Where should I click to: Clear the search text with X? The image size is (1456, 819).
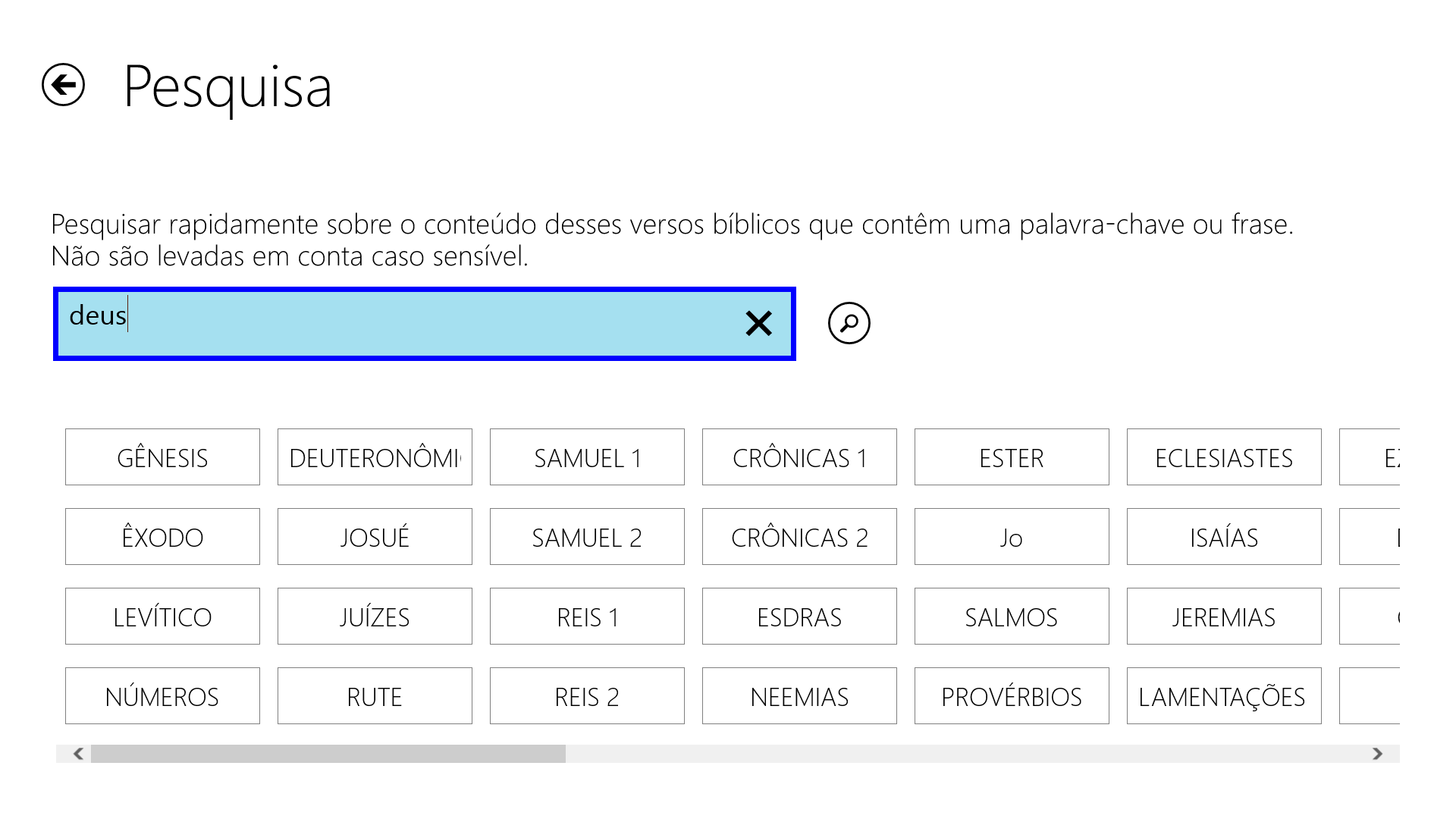(x=758, y=324)
